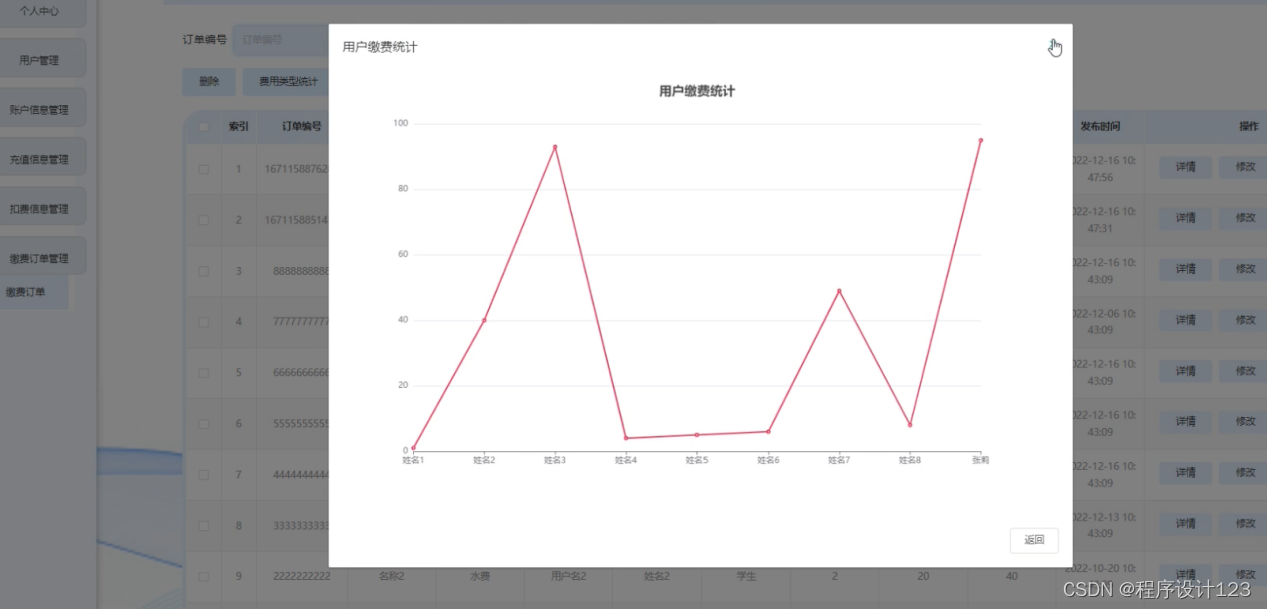Check the checkbox for row 6

(204, 424)
